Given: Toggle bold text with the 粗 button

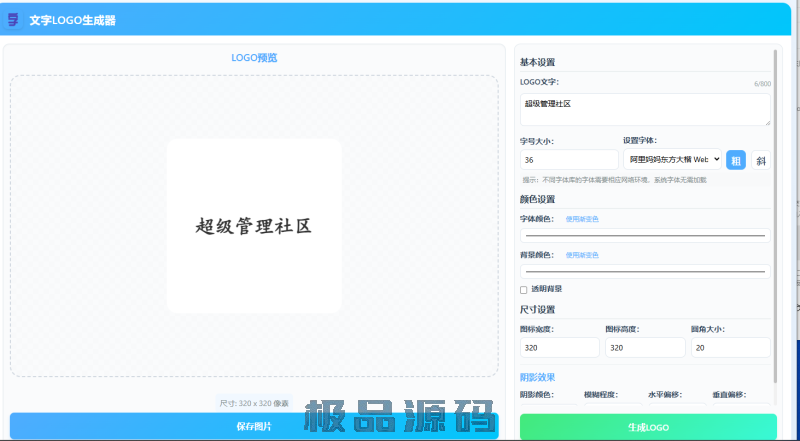Looking at the screenshot, I should (735, 160).
